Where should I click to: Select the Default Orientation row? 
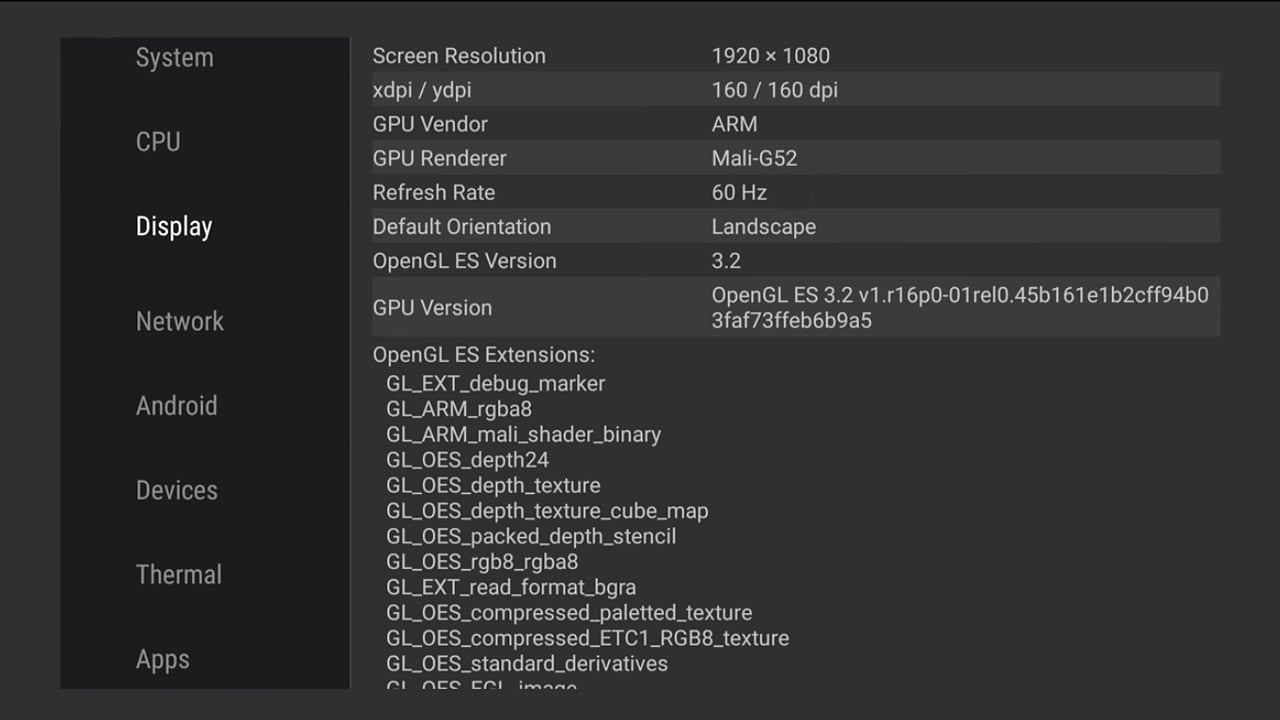[x=794, y=227]
